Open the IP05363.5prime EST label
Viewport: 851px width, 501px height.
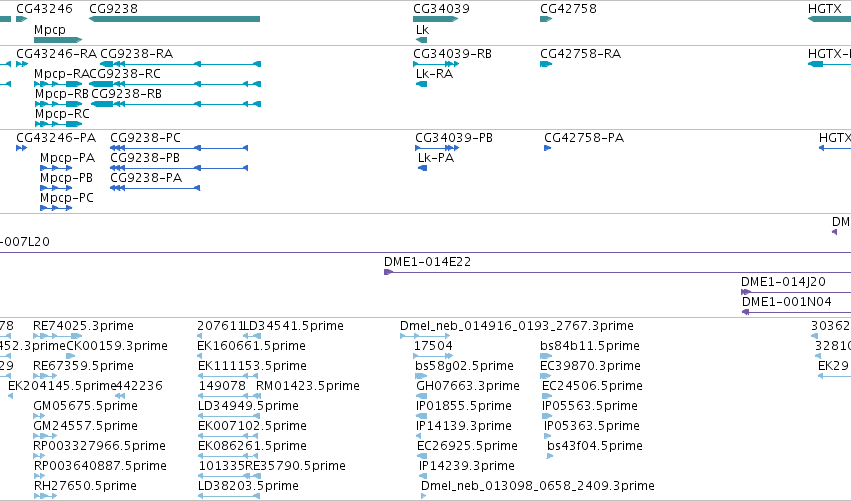(x=592, y=427)
